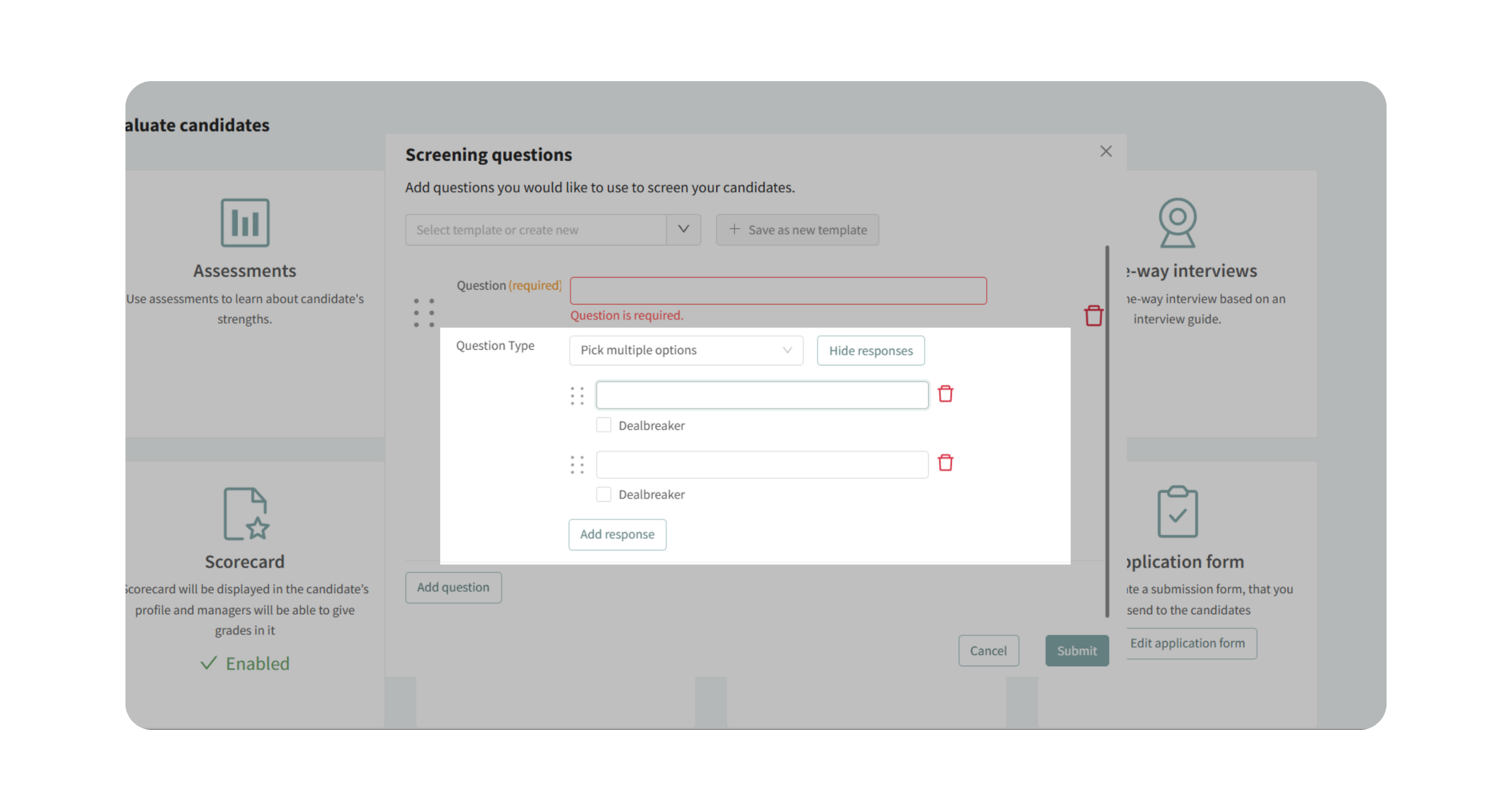Click Save as new template
Image resolution: width=1512 pixels, height=811 pixels.
click(x=797, y=229)
